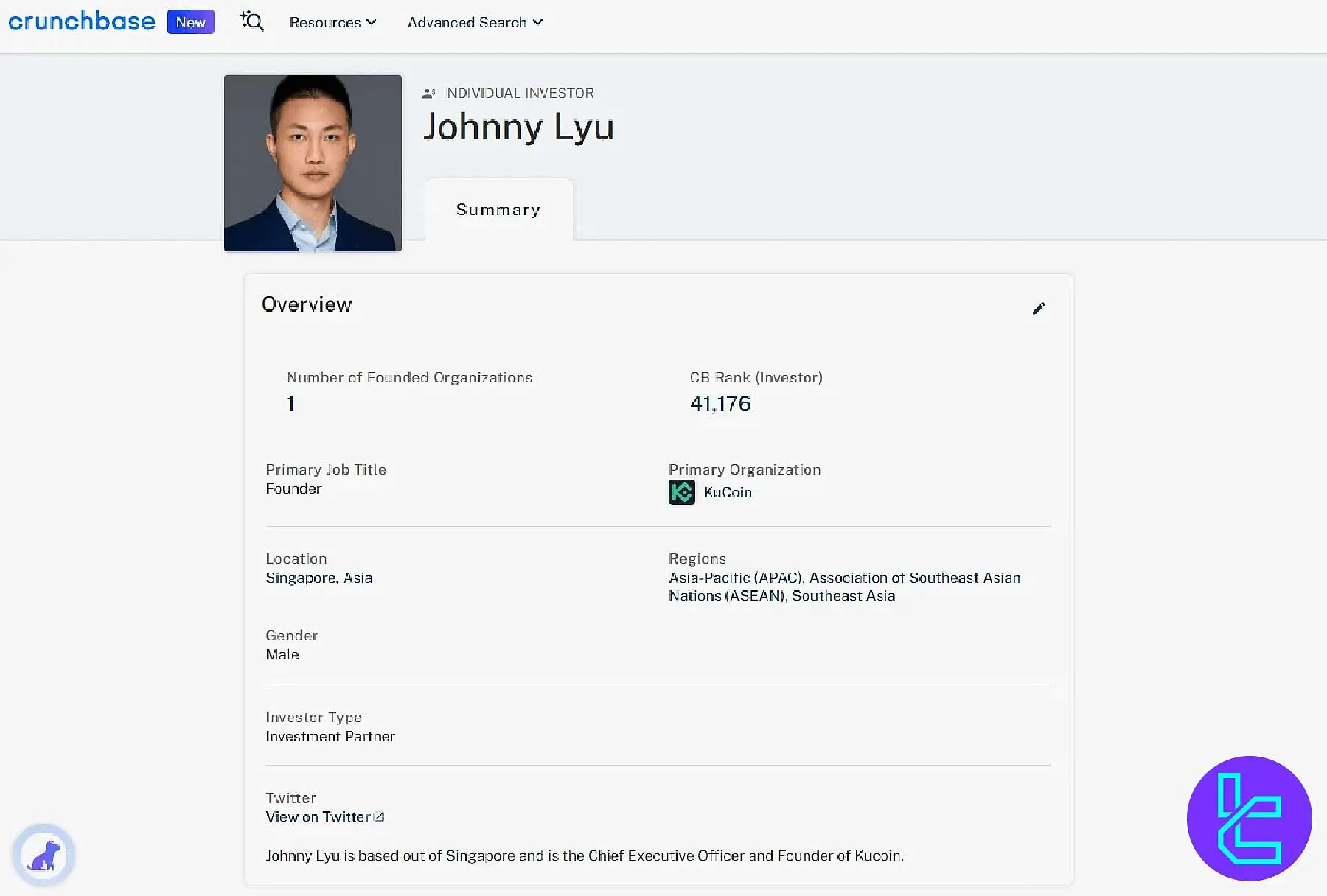Screen dimensions: 1327x896
Task: Click the Founder job title value
Action: click(x=293, y=489)
